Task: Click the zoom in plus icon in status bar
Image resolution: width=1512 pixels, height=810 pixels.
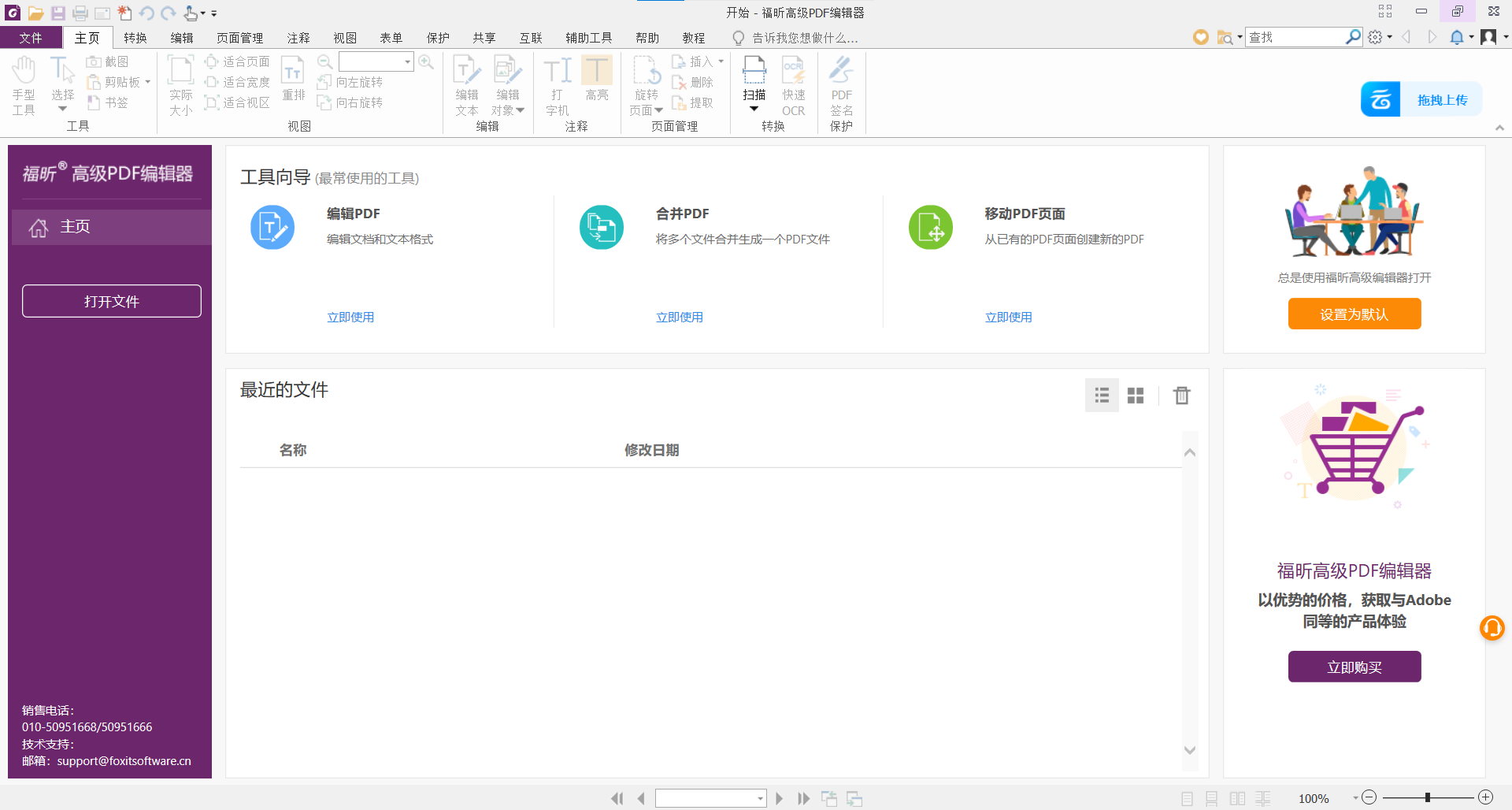Action: coord(1485,797)
